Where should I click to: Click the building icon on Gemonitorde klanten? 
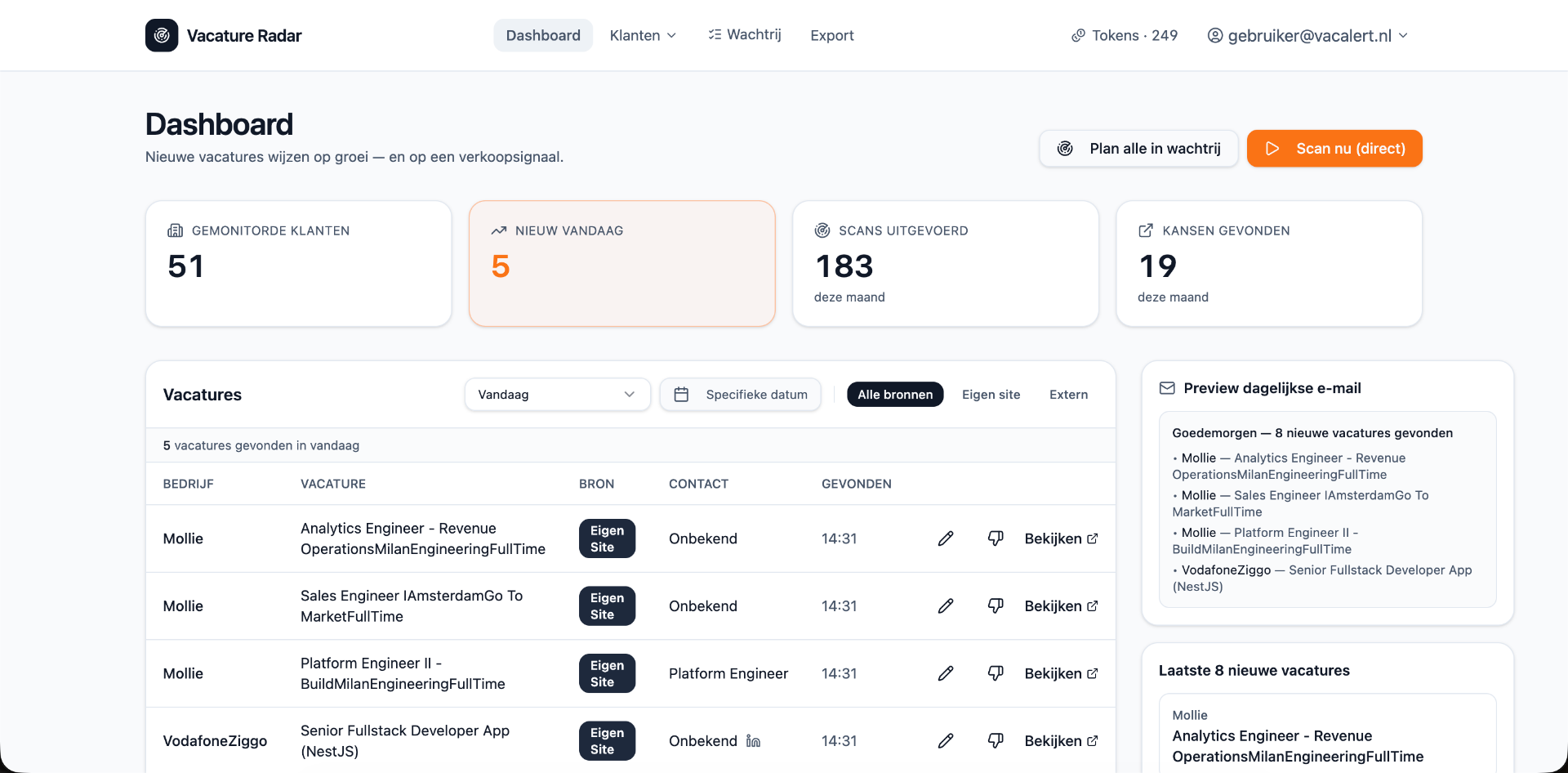click(175, 230)
